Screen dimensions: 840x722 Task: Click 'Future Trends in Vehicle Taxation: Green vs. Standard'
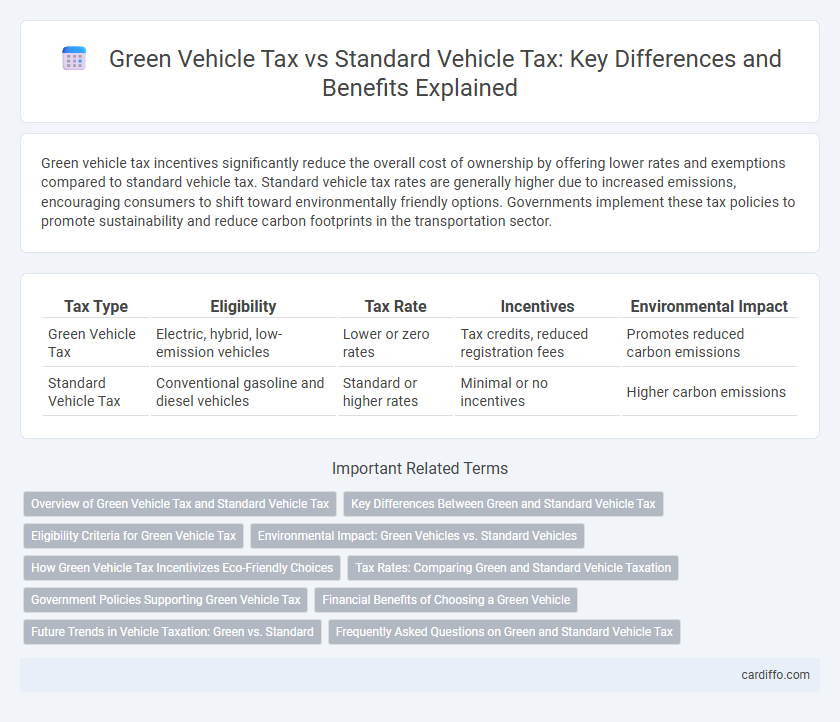pyautogui.click(x=172, y=632)
